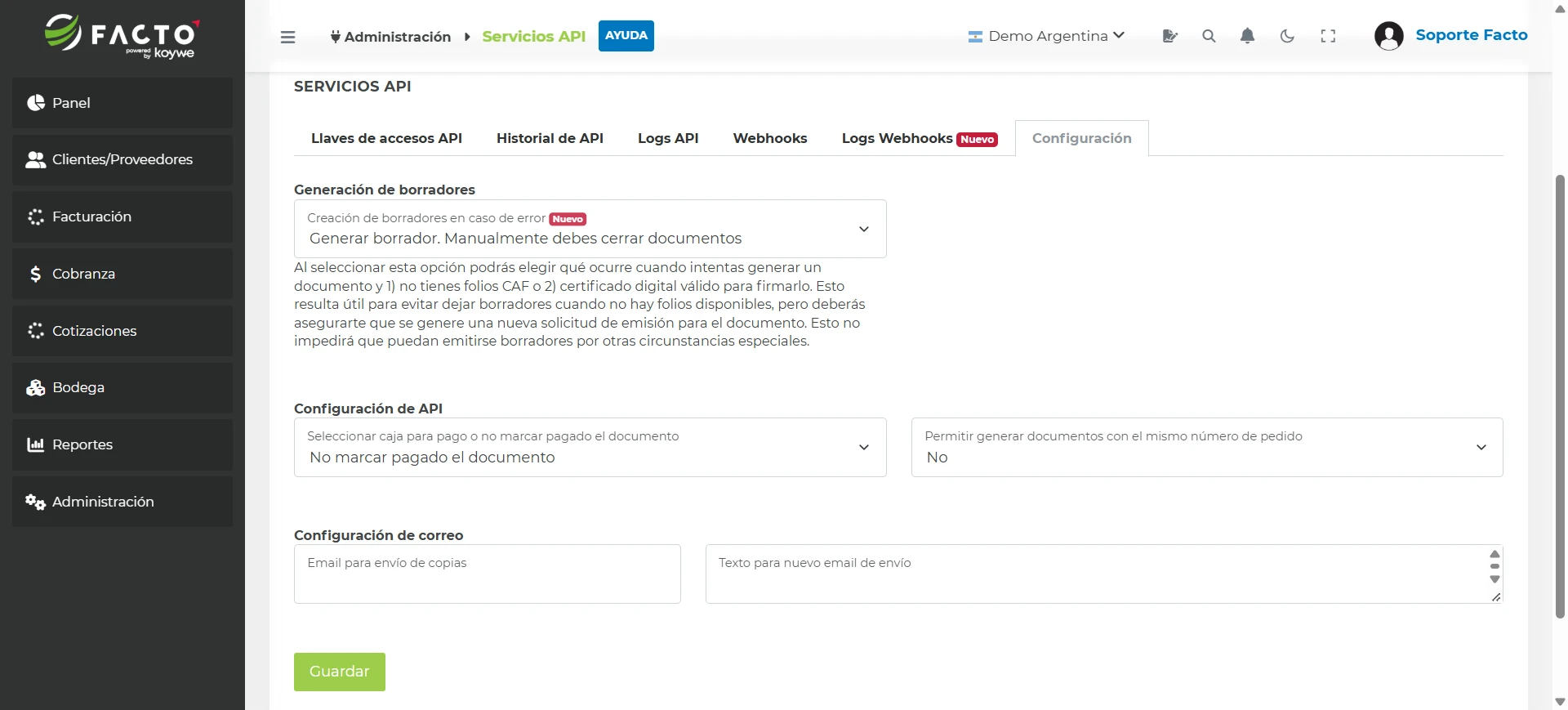The height and width of the screenshot is (710, 1568).
Task: Open Panel from the sidebar
Action: tap(122, 103)
